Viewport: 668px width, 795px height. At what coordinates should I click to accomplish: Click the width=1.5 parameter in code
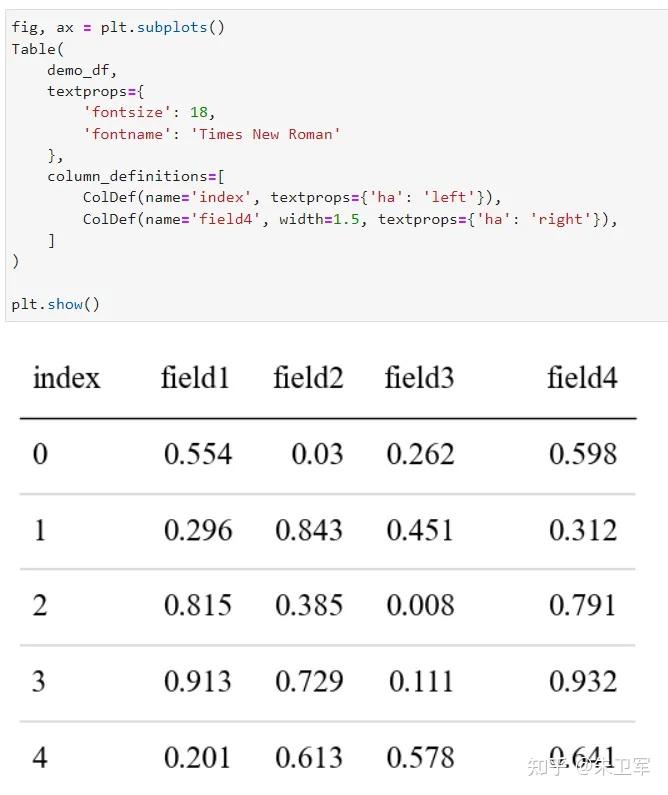pyautogui.click(x=319, y=219)
